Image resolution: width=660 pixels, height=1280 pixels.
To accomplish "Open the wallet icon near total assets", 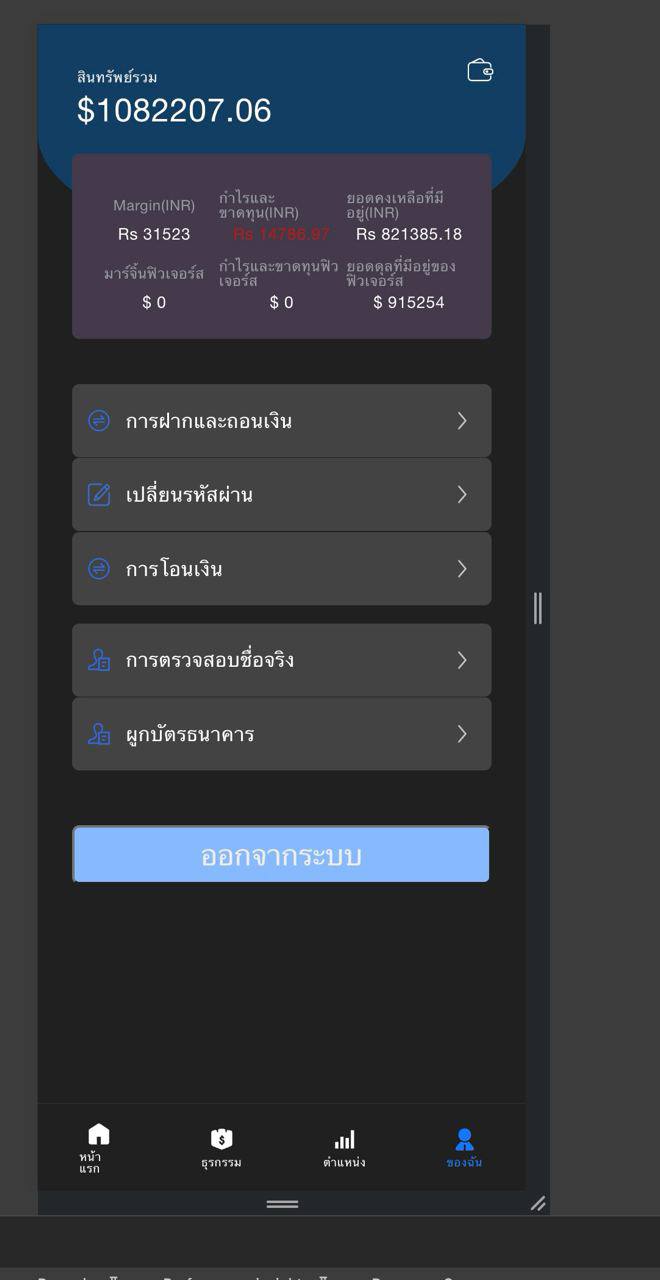I will tap(478, 70).
